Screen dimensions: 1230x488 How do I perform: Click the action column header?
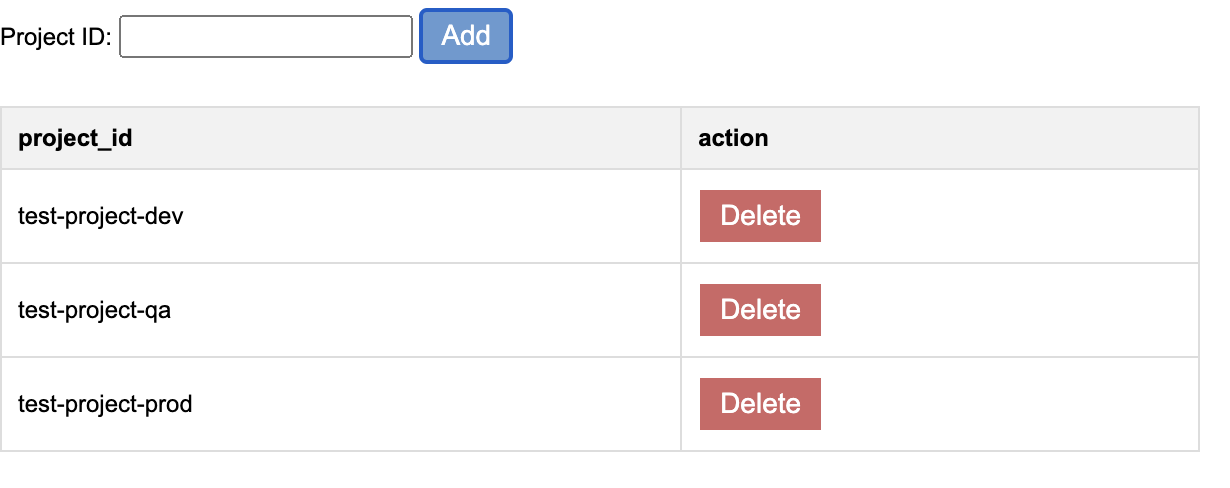click(733, 138)
